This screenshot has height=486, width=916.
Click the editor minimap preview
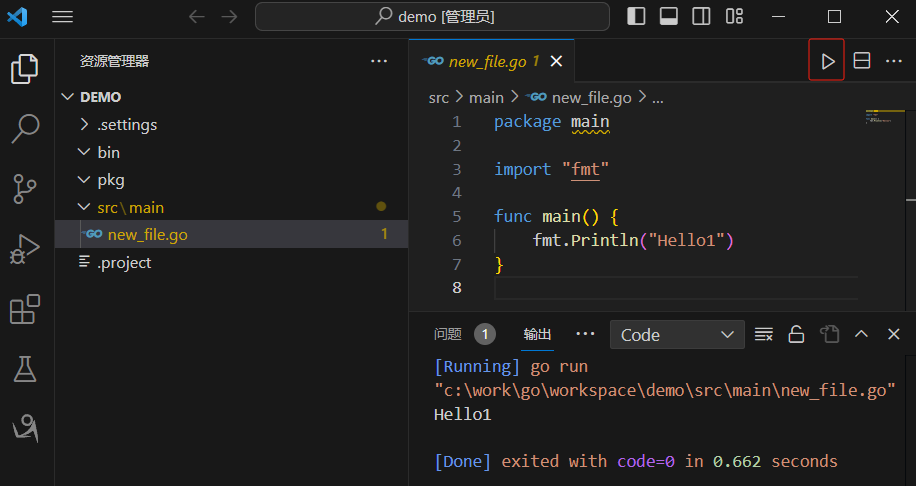click(x=881, y=118)
